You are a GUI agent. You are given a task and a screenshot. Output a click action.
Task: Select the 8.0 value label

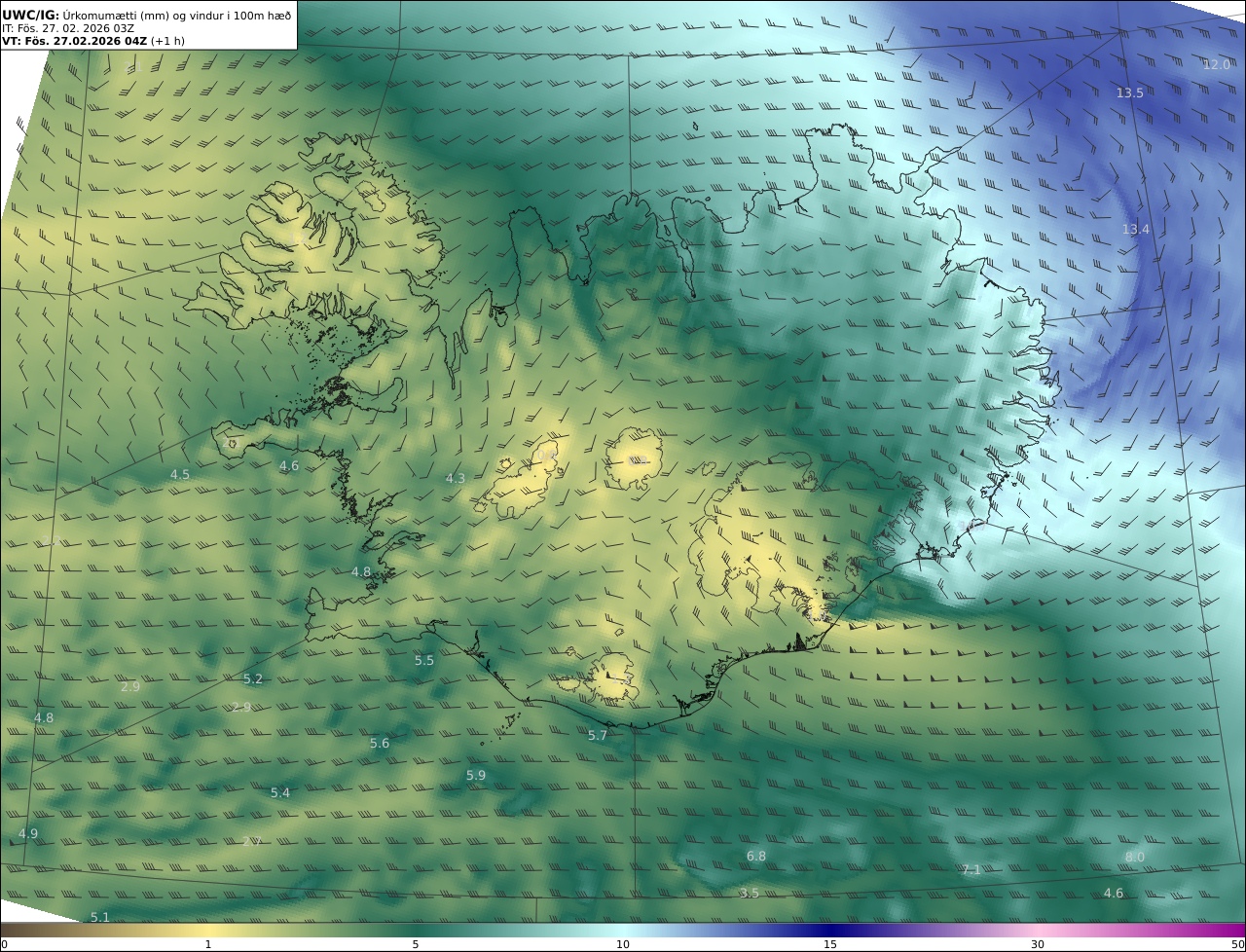point(1135,856)
